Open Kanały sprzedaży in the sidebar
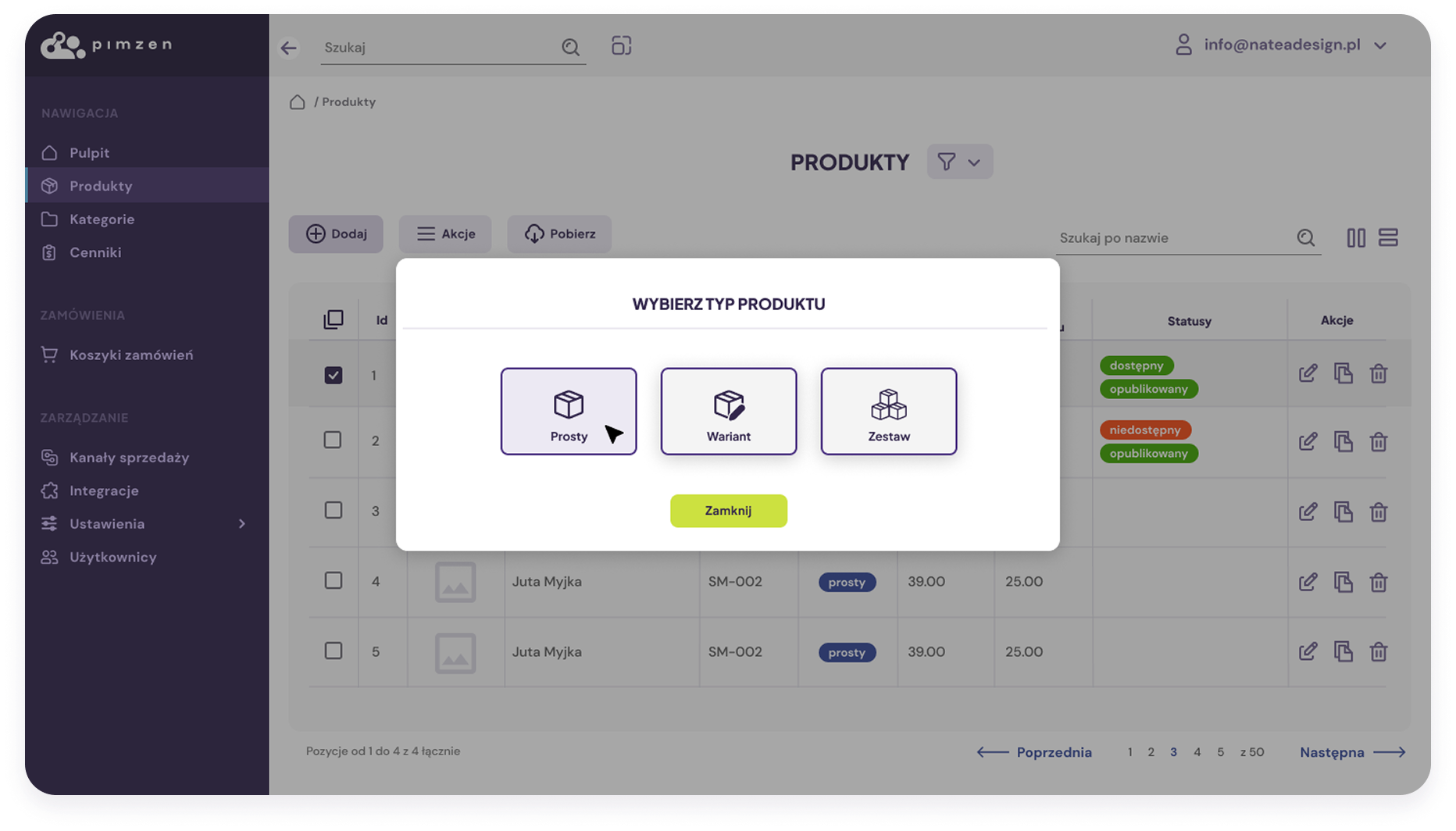Viewport: 1456px width, 831px height. [x=147, y=458]
